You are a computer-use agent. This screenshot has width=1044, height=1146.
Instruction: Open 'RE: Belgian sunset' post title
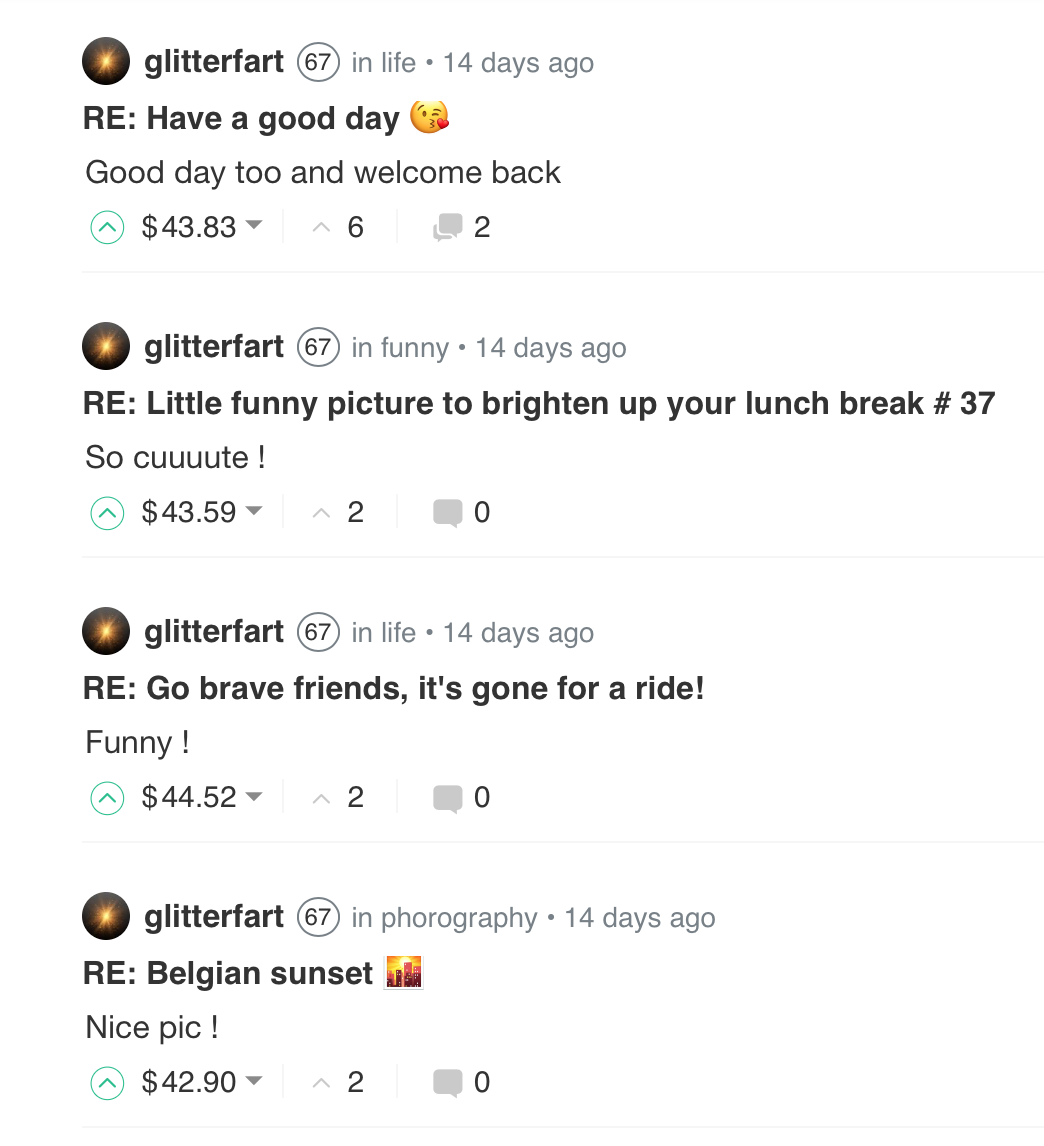tap(228, 973)
